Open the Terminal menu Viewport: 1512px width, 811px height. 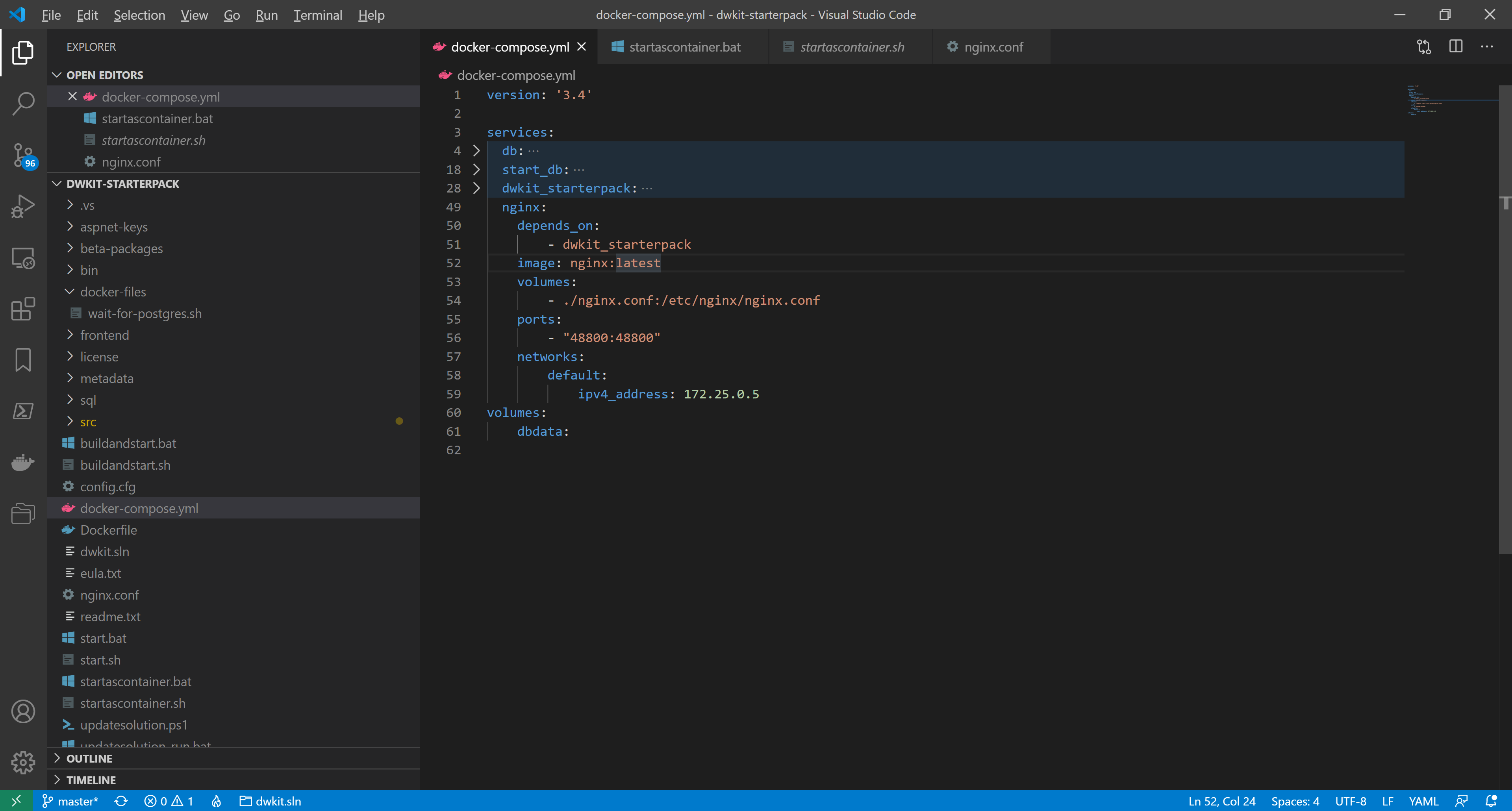coord(317,15)
